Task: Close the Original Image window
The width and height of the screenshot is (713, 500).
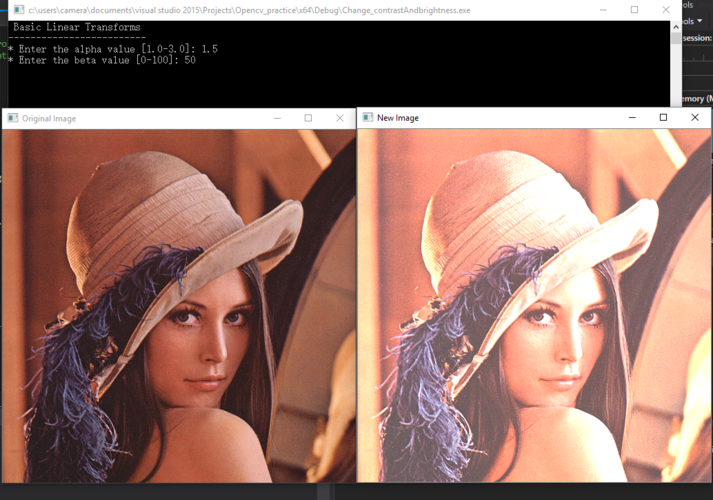Action: (340, 118)
